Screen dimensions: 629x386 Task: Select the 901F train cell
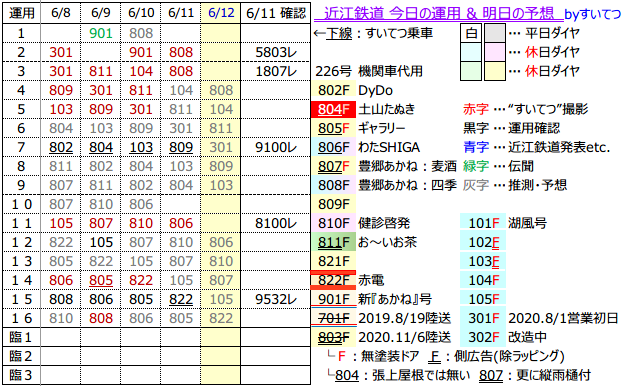(333, 299)
